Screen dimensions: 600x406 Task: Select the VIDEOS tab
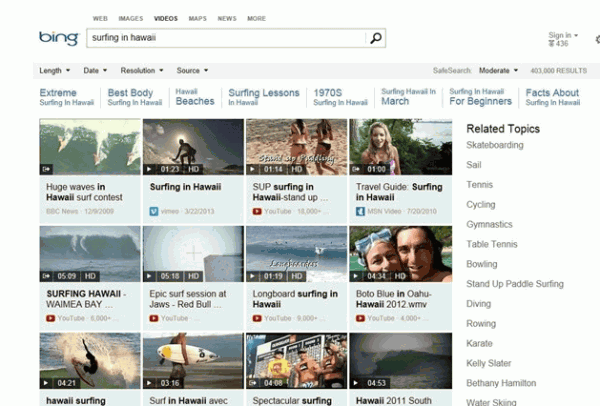click(166, 18)
